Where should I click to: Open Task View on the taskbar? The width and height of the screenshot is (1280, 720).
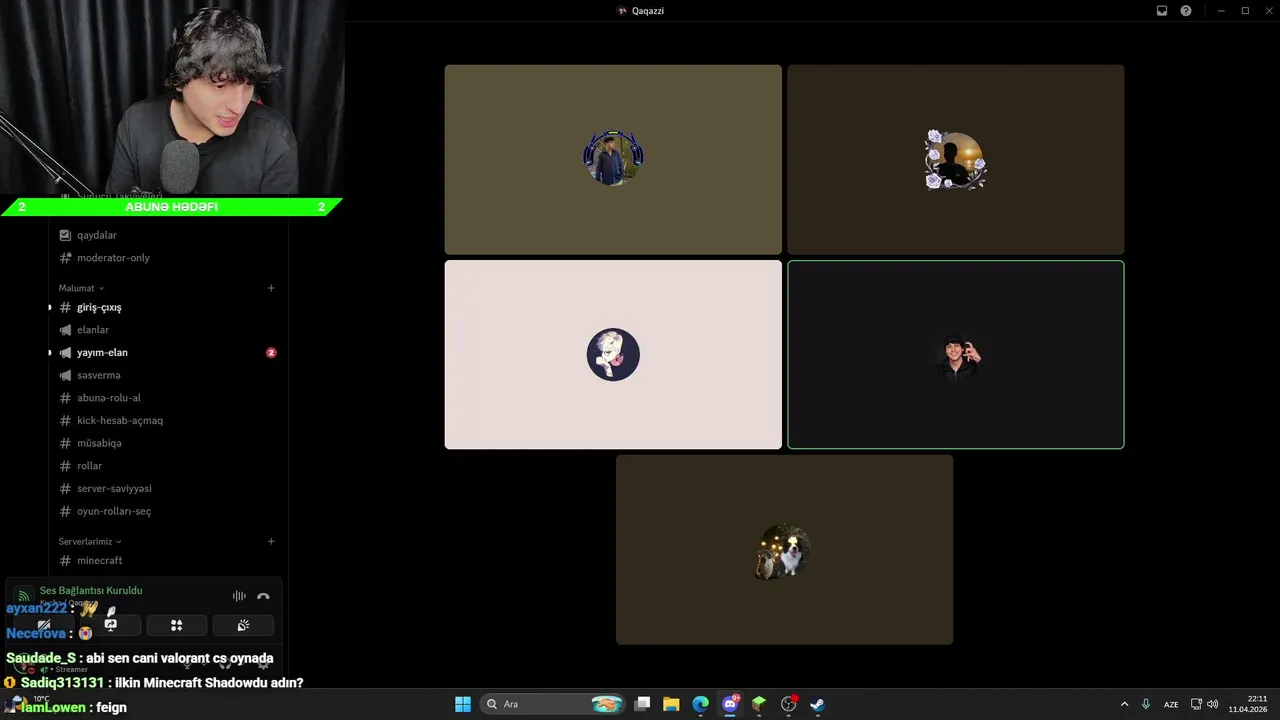643,704
